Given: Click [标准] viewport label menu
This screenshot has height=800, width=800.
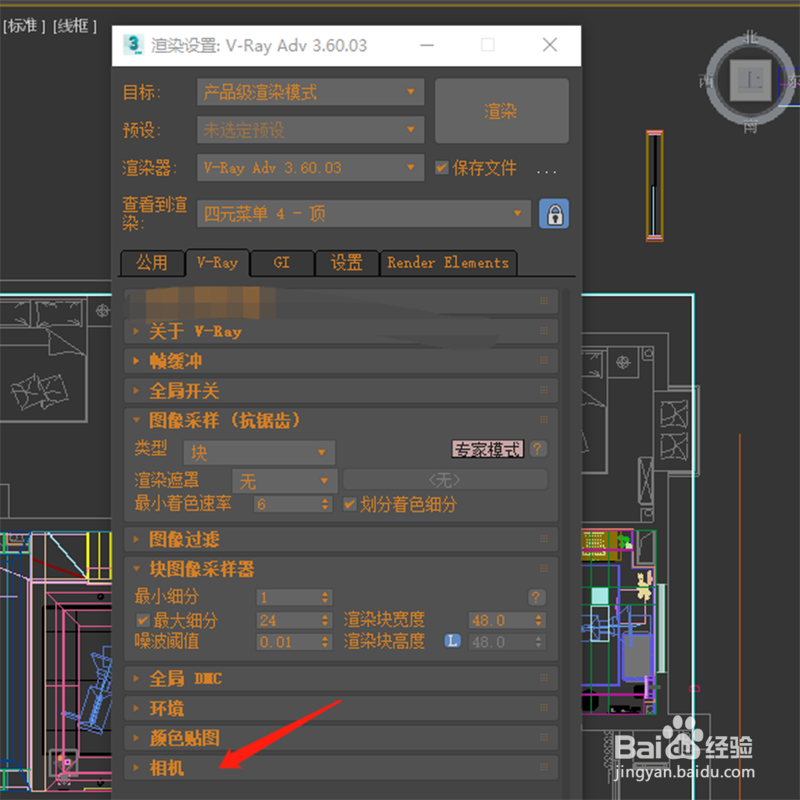Looking at the screenshot, I should click(x=24, y=26).
